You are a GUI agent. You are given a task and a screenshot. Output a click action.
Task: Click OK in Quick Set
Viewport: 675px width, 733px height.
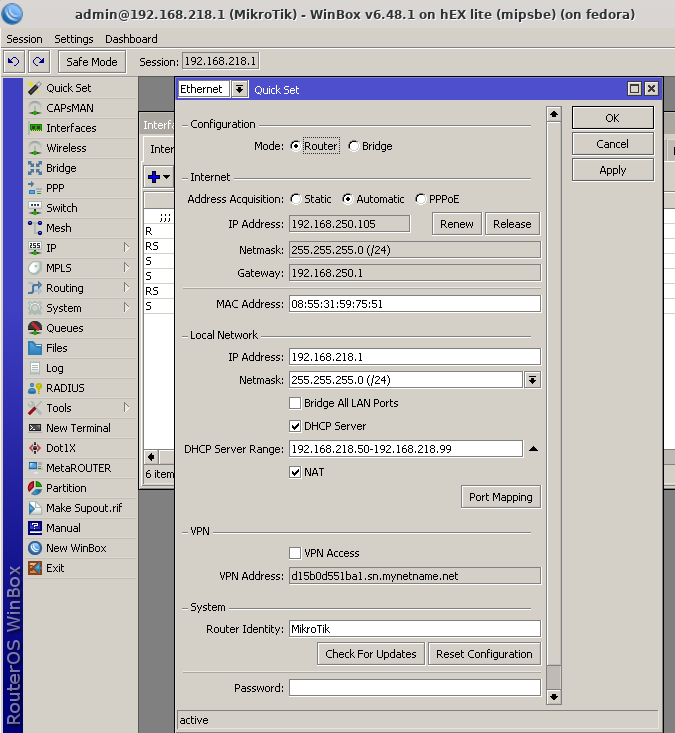pos(613,118)
